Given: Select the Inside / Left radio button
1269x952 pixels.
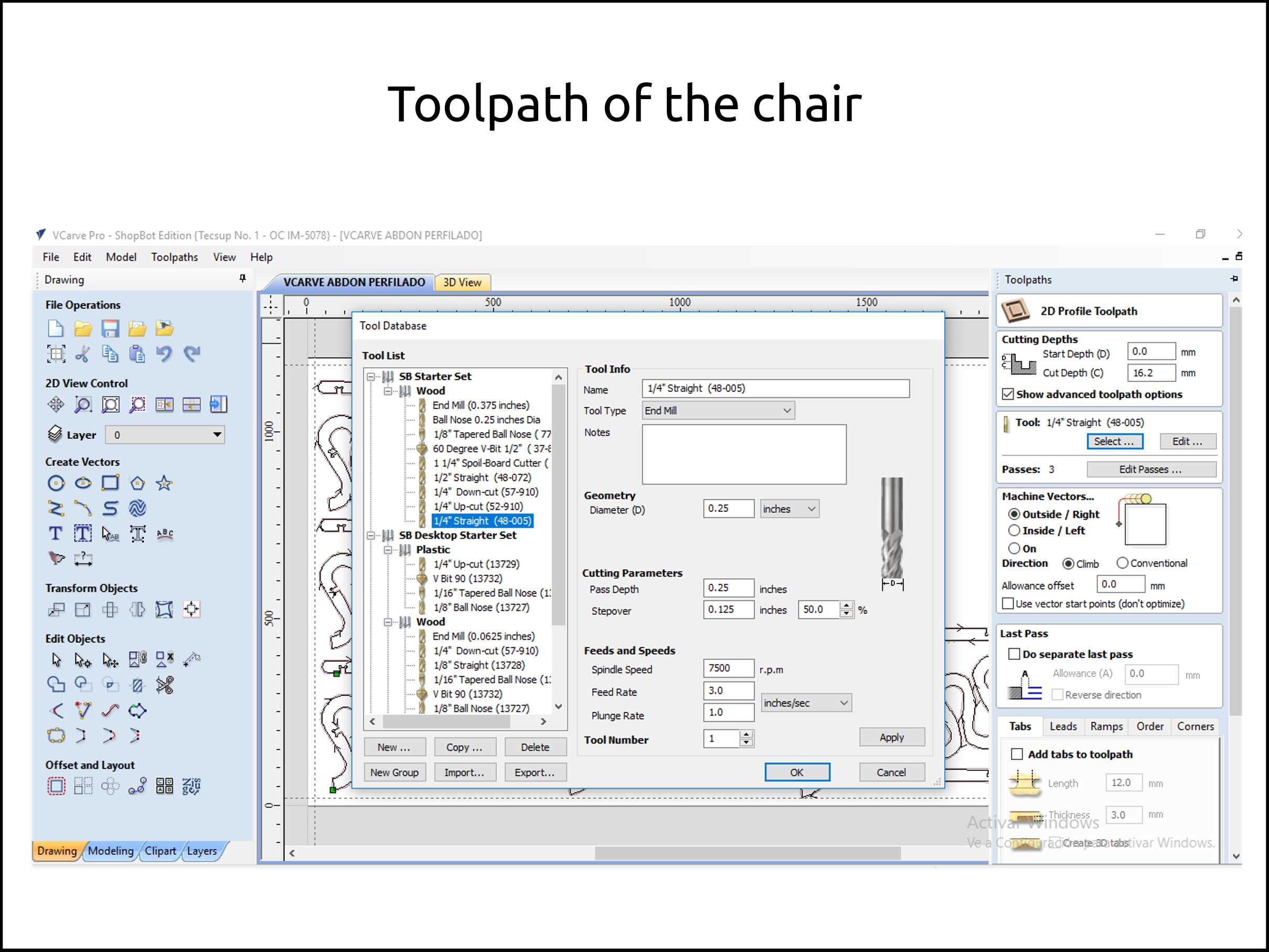Looking at the screenshot, I should [1014, 530].
